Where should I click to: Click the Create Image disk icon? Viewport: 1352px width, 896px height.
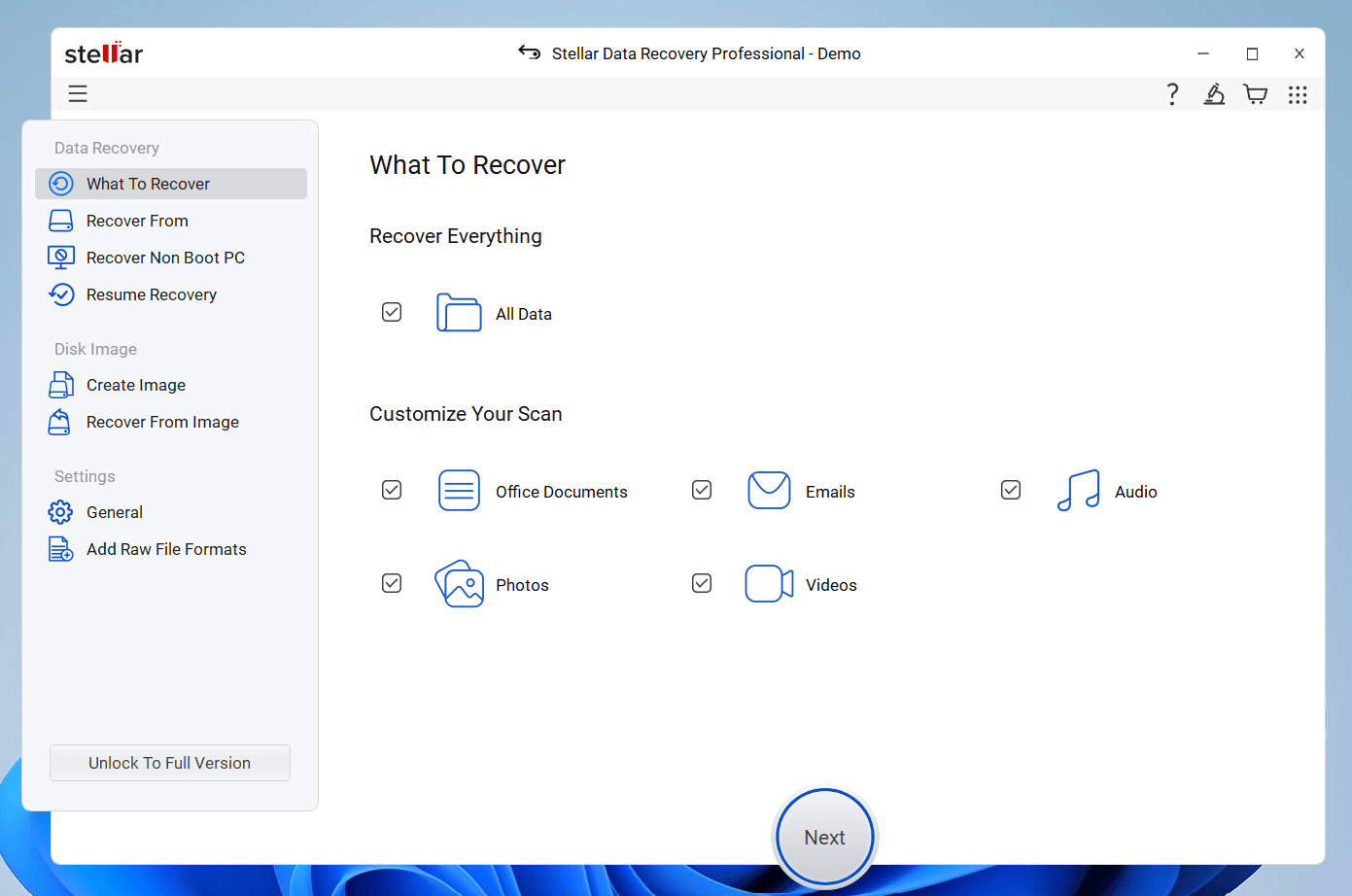(x=61, y=385)
